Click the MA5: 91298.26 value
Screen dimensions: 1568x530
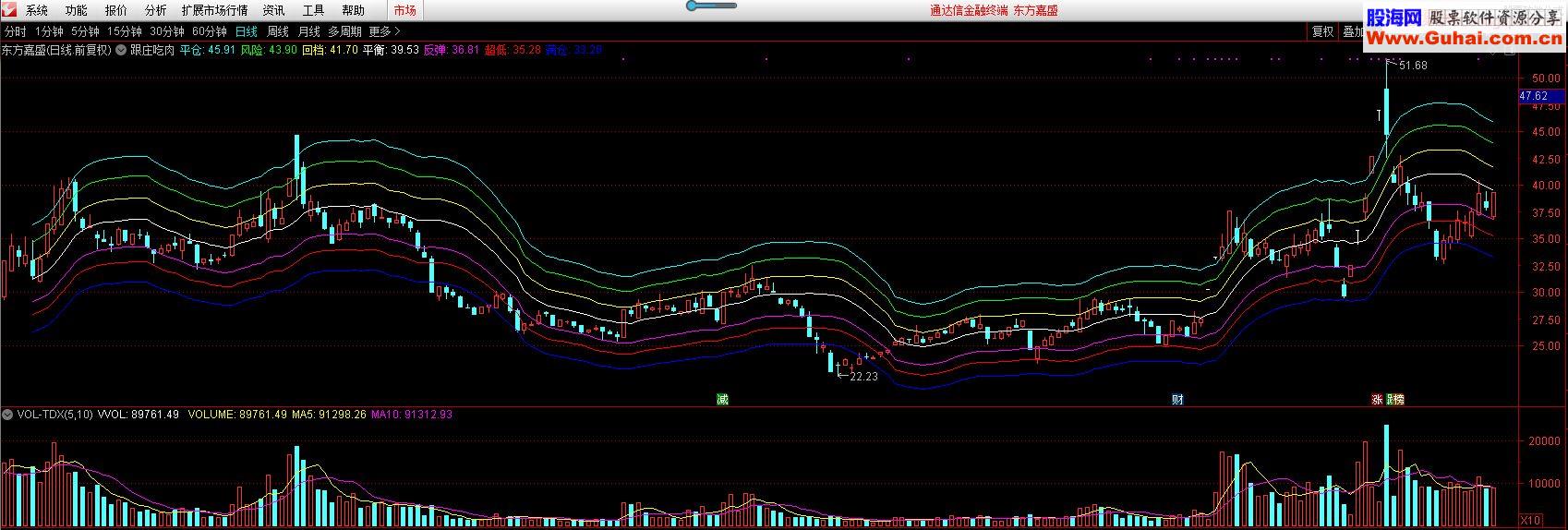[x=328, y=415]
